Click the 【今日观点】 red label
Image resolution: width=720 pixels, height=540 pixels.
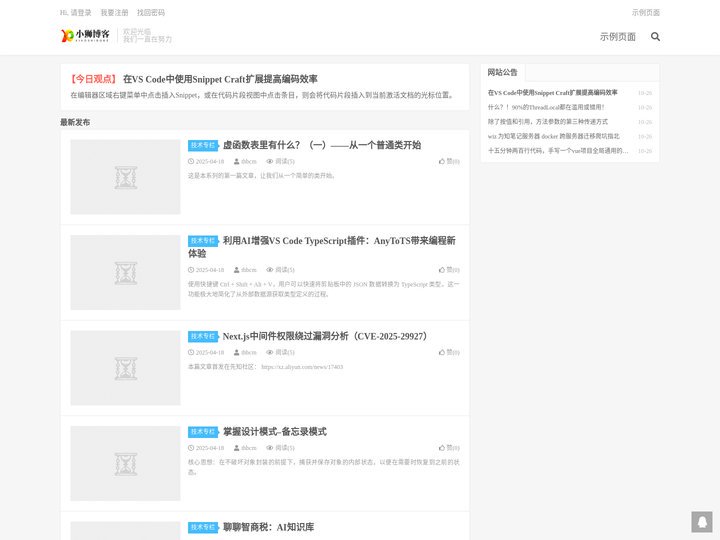[93, 79]
